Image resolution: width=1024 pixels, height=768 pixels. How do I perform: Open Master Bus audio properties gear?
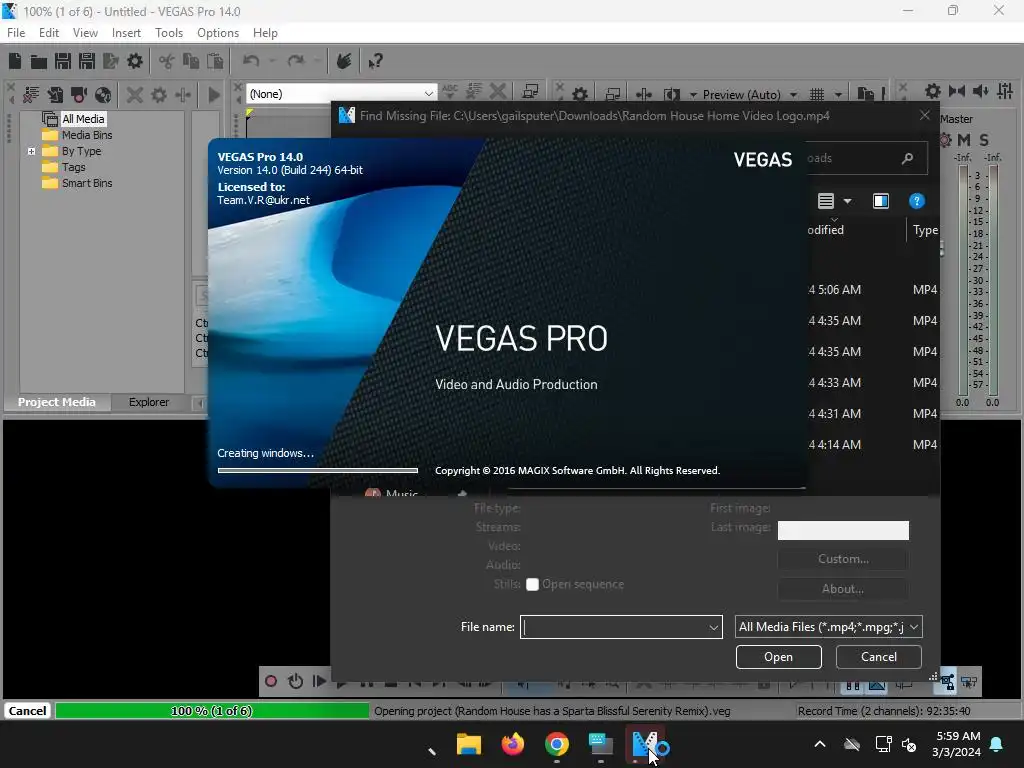click(x=933, y=91)
